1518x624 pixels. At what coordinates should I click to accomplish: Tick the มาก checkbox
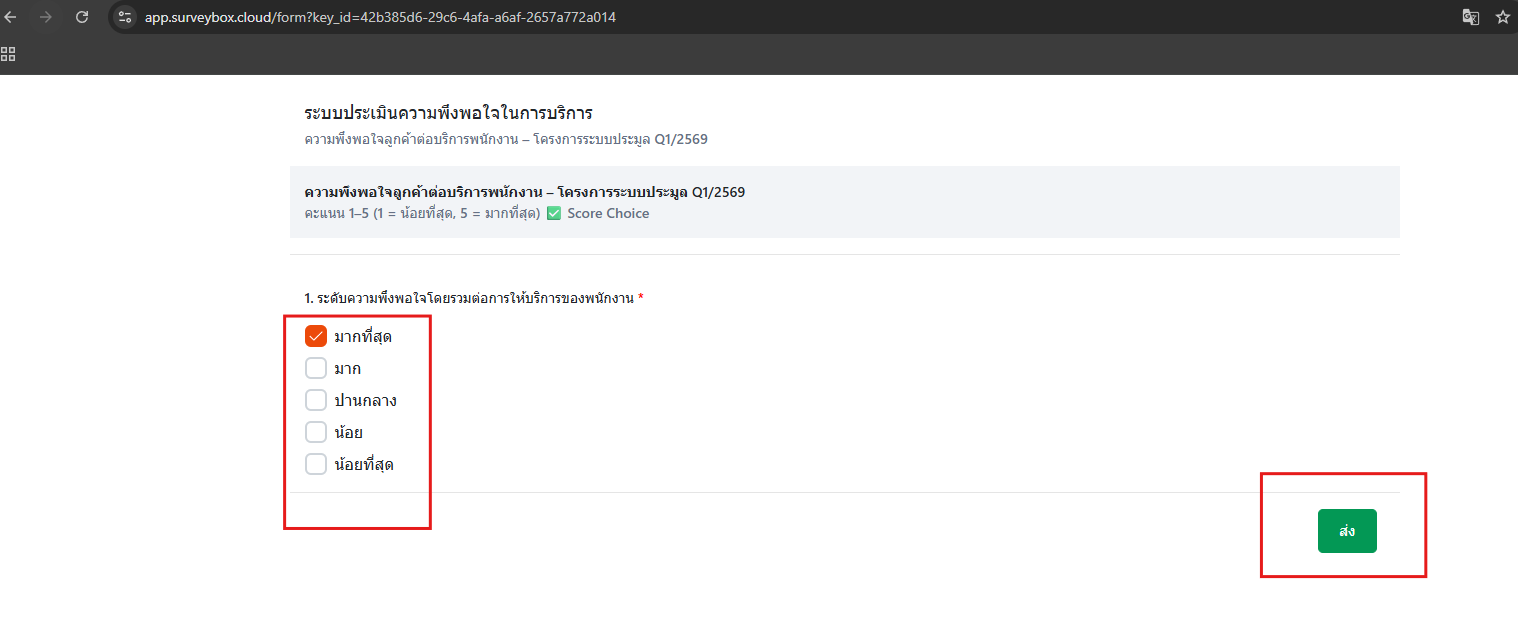316,368
